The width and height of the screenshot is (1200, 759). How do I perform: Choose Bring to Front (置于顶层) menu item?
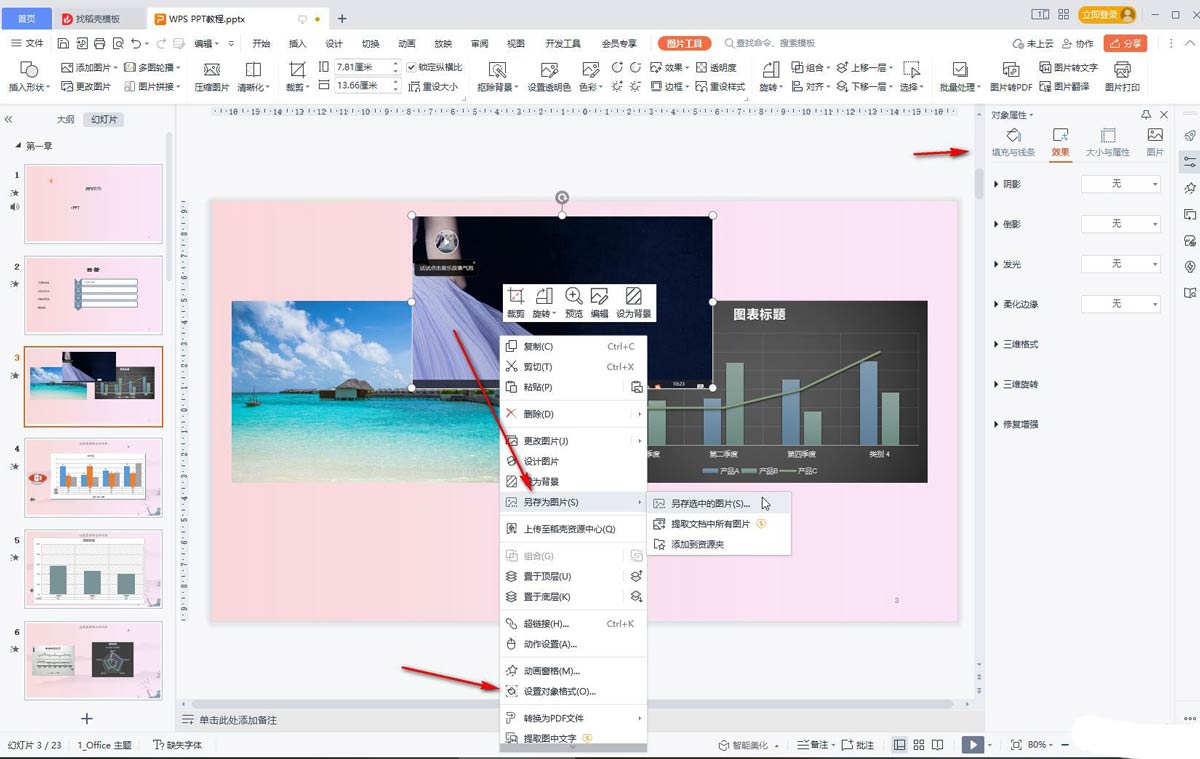click(x=573, y=576)
